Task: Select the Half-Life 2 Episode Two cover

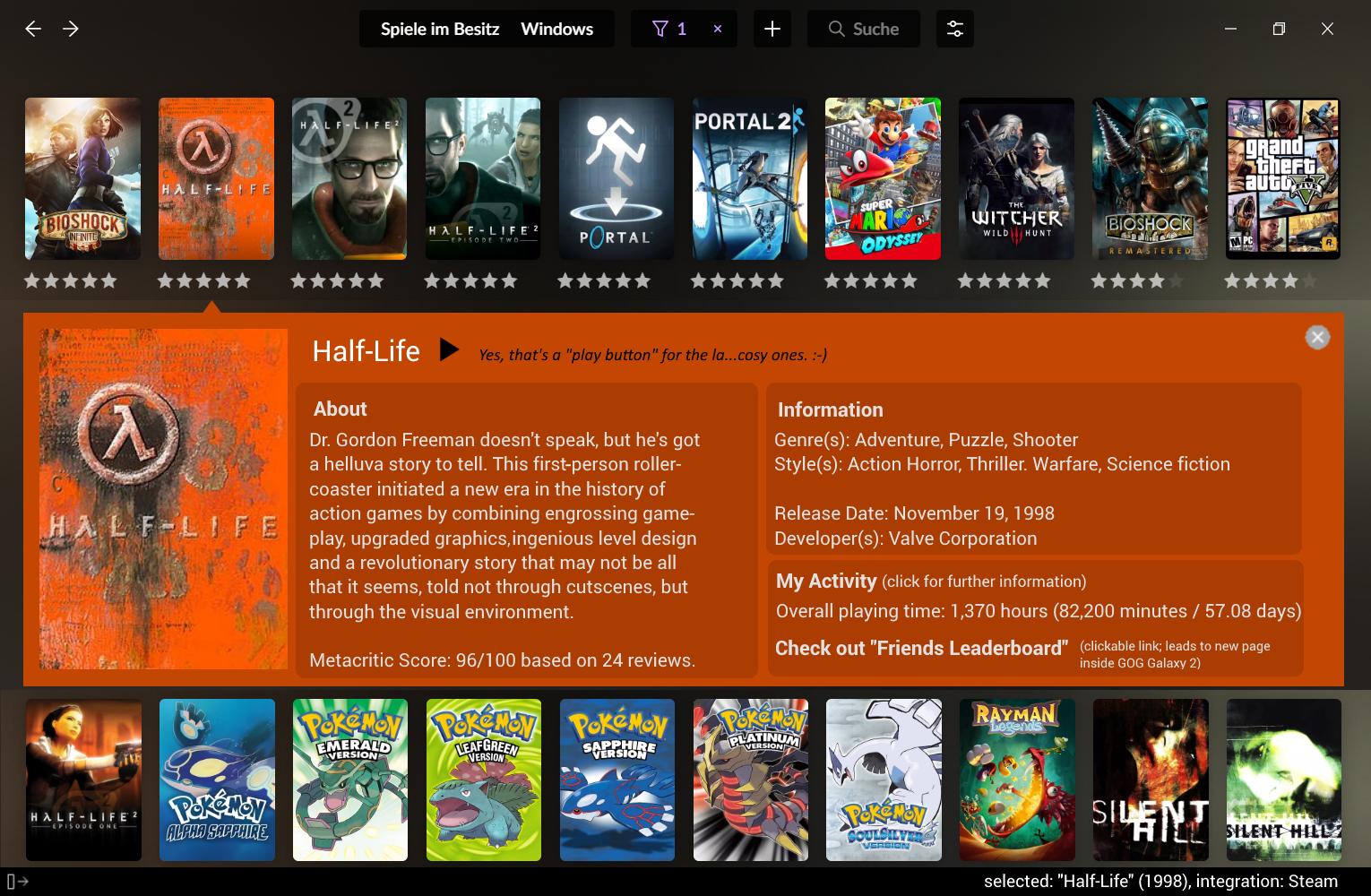Action: tap(483, 178)
